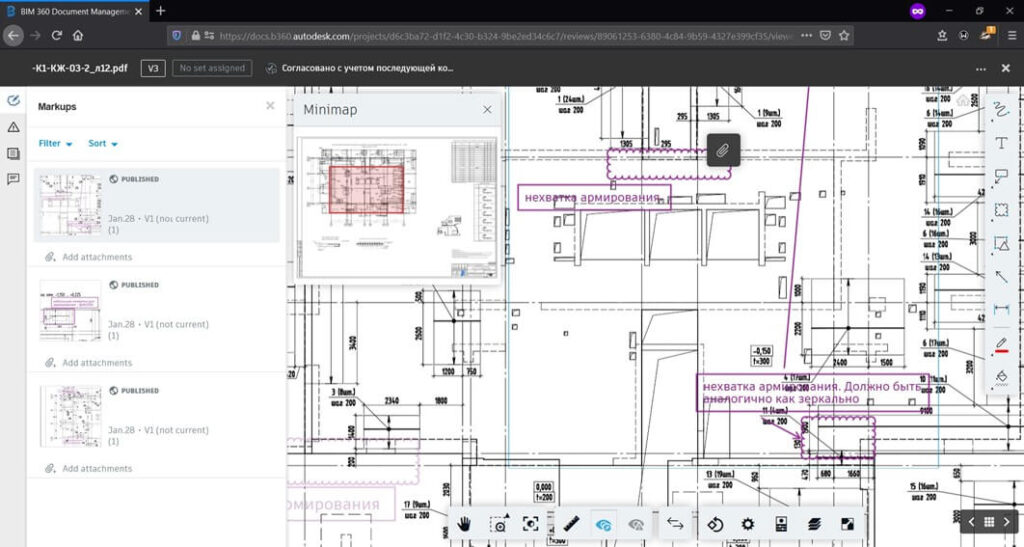Select the cloud rectangle markup tool
The height and width of the screenshot is (547, 1024).
point(1000,210)
